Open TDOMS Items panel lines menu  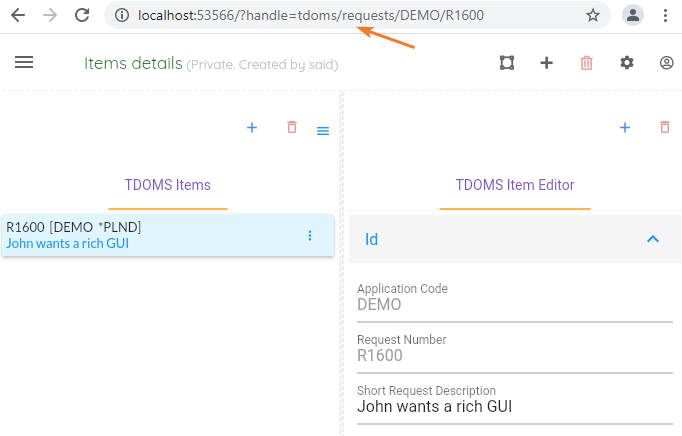point(323,131)
